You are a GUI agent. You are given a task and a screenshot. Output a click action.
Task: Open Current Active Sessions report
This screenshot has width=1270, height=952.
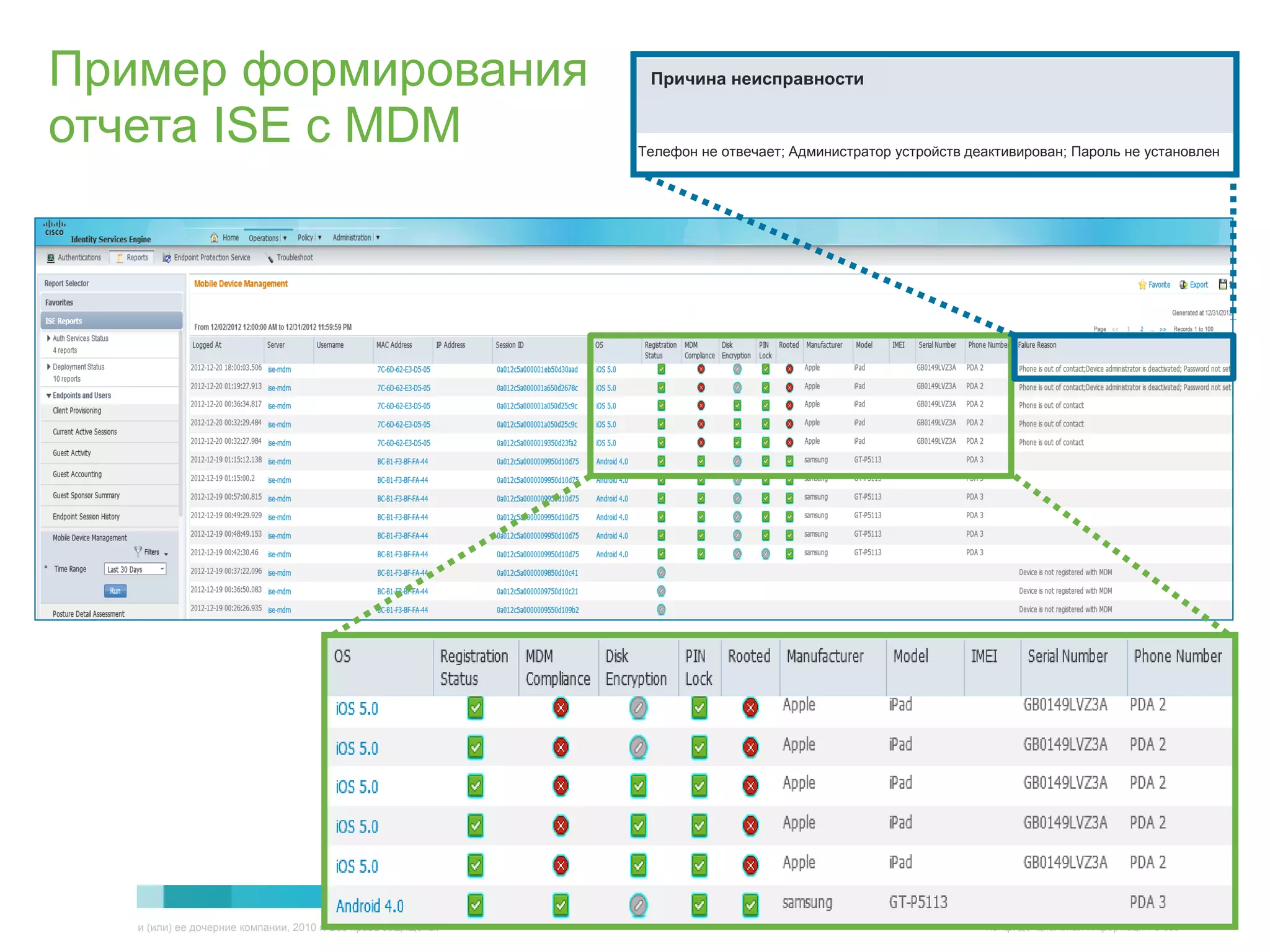[x=85, y=431]
